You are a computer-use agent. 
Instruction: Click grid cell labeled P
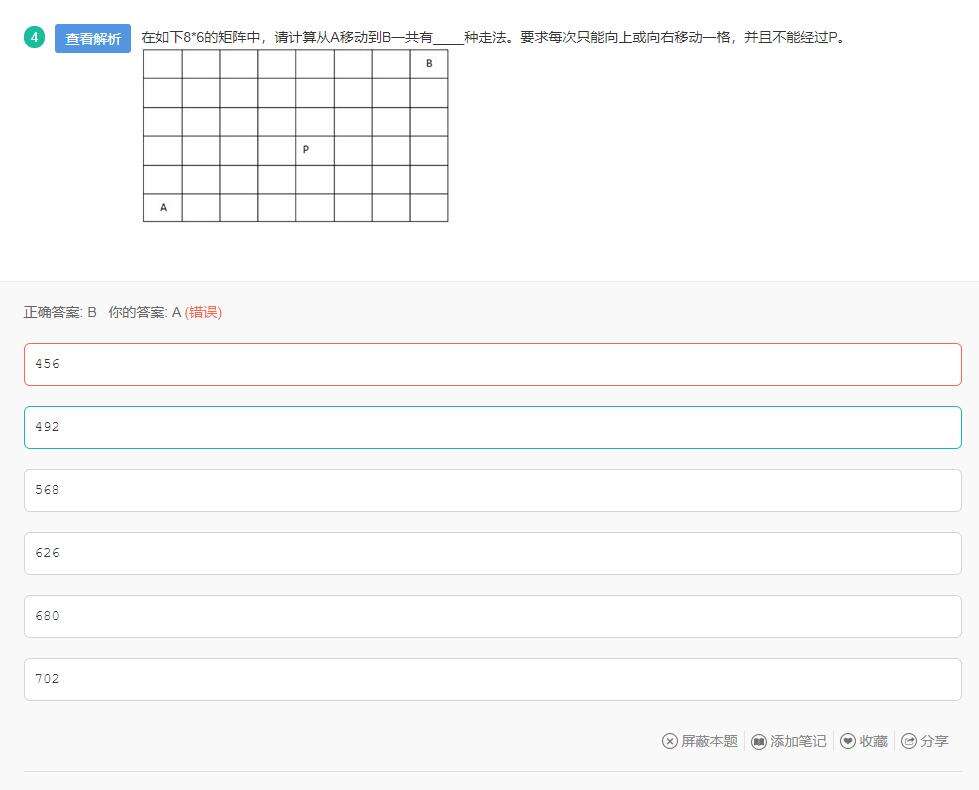[x=305, y=150]
